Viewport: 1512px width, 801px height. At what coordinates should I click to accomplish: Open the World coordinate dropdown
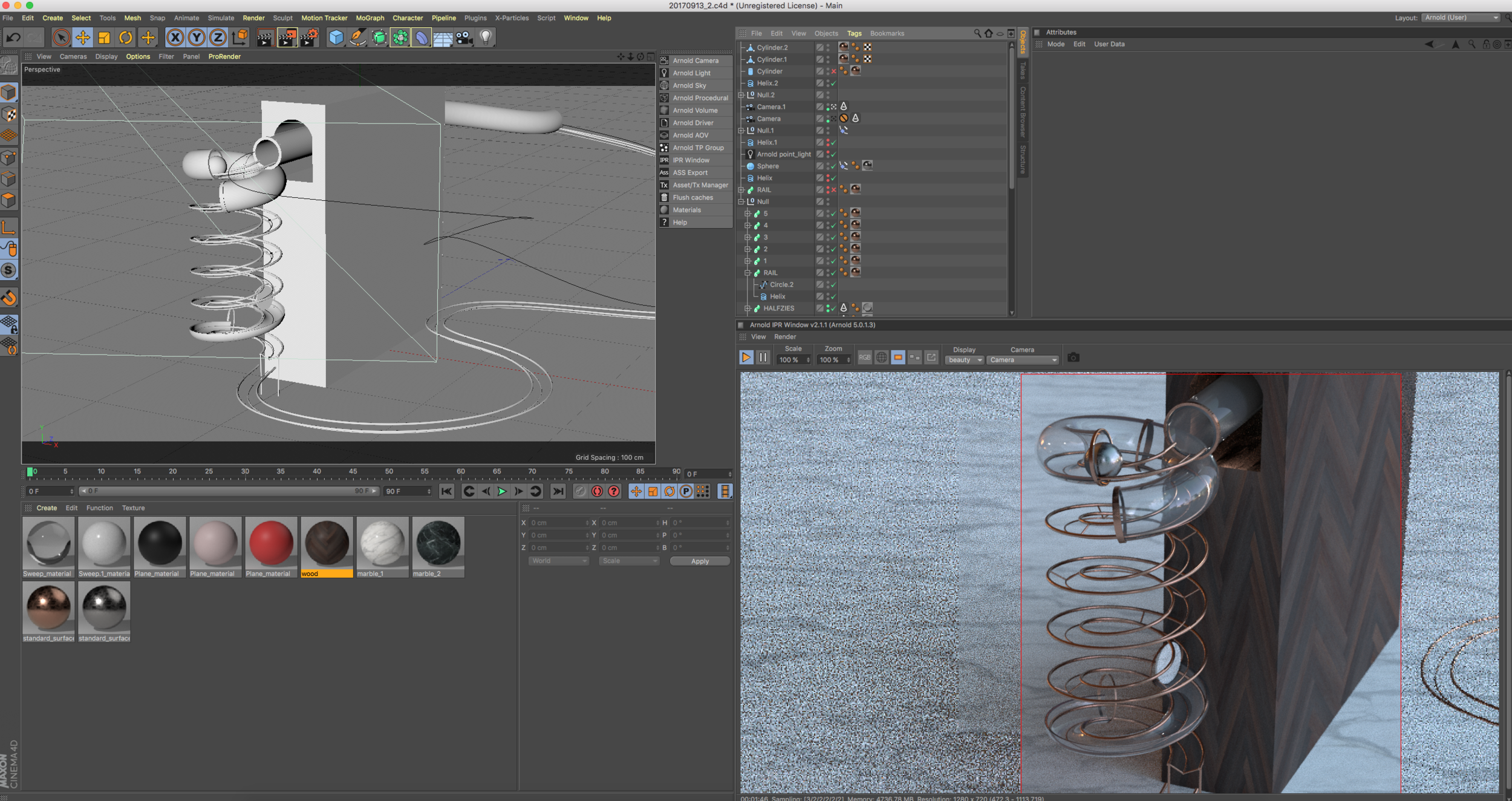558,561
